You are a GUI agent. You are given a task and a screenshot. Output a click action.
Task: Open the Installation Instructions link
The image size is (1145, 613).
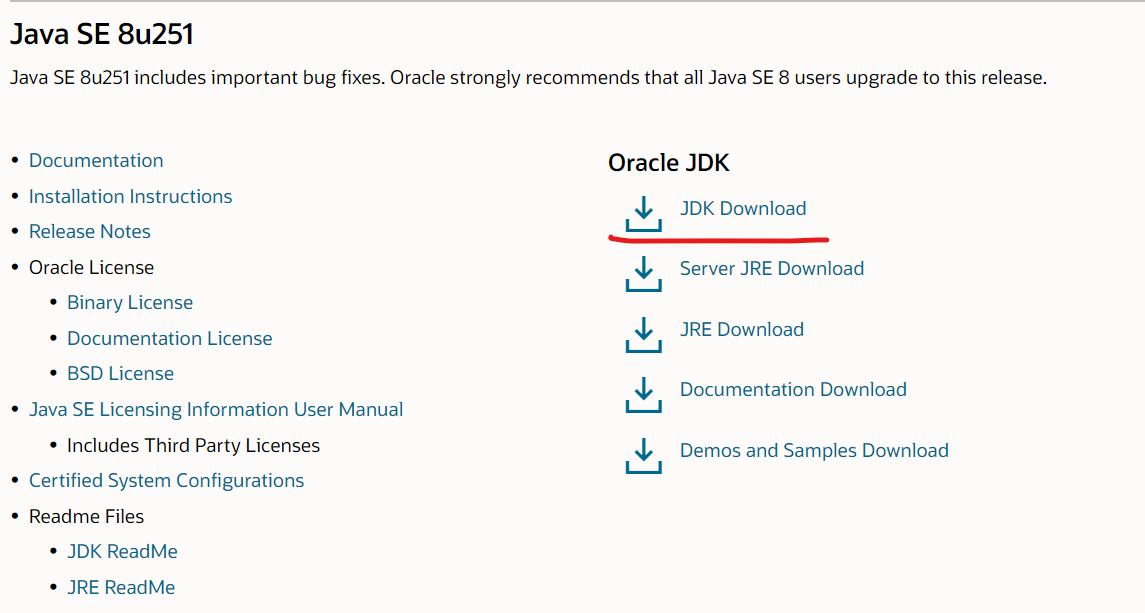pos(130,196)
